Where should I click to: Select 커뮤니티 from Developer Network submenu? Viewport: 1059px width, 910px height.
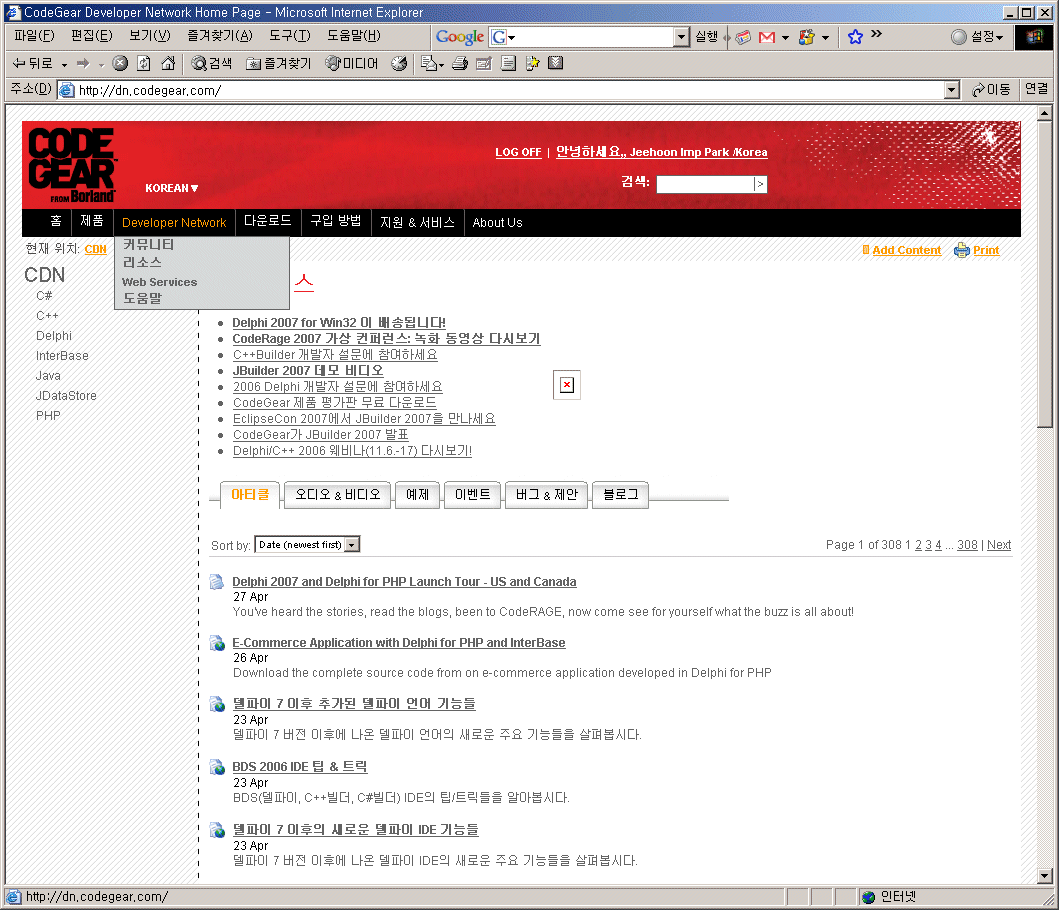(148, 244)
